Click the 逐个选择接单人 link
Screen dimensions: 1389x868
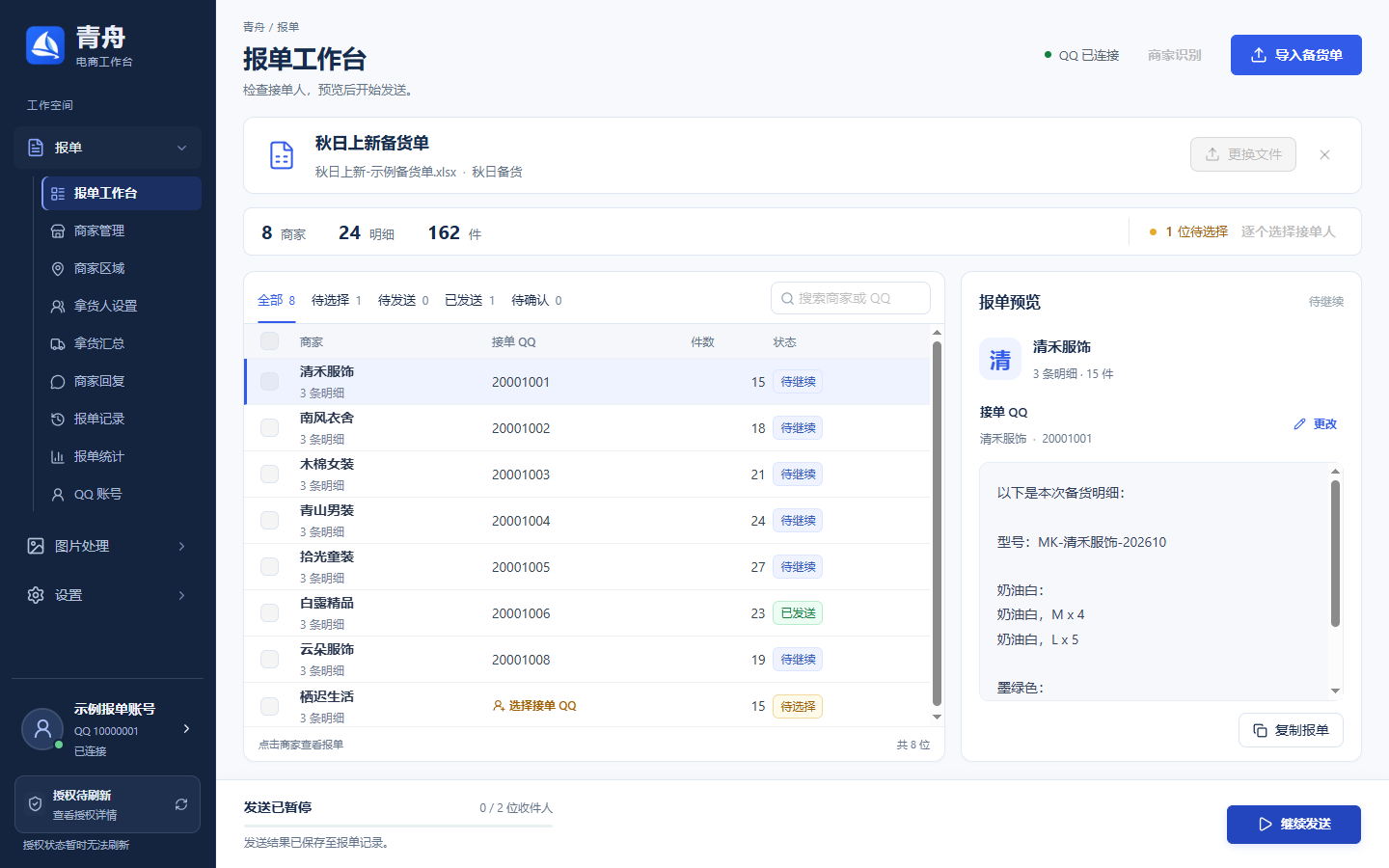pyautogui.click(x=1288, y=231)
